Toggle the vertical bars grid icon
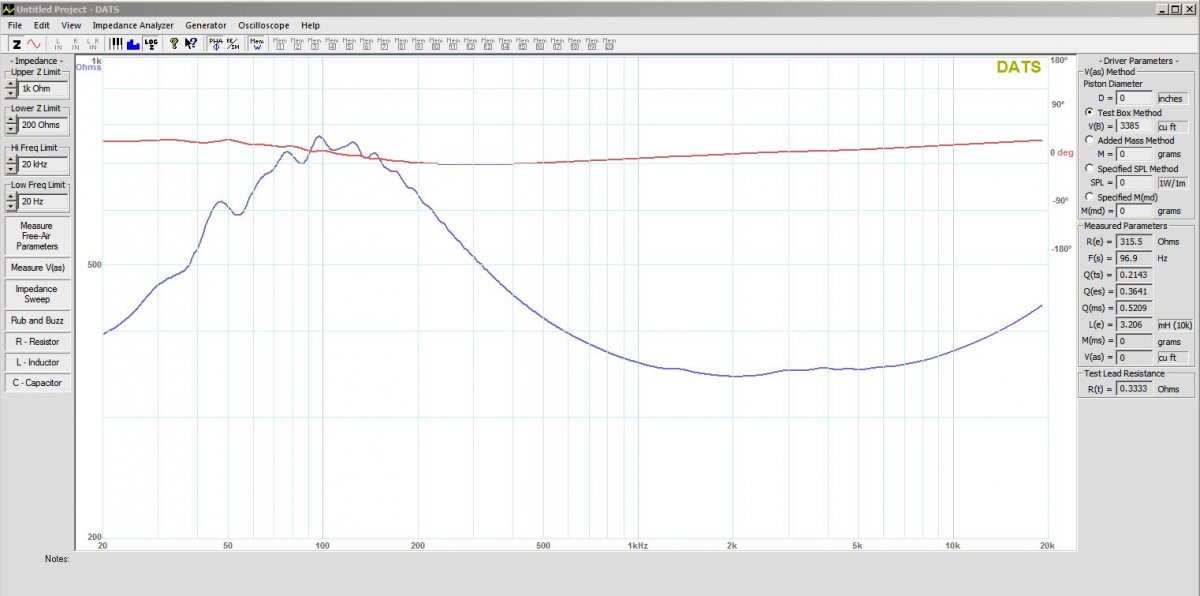Image resolution: width=1200 pixels, height=596 pixels. click(x=116, y=44)
